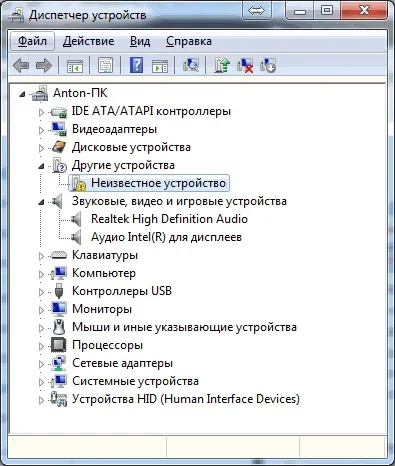Click the Disable device down-arrow icon
This screenshot has height=466, width=395.
pos(268,65)
